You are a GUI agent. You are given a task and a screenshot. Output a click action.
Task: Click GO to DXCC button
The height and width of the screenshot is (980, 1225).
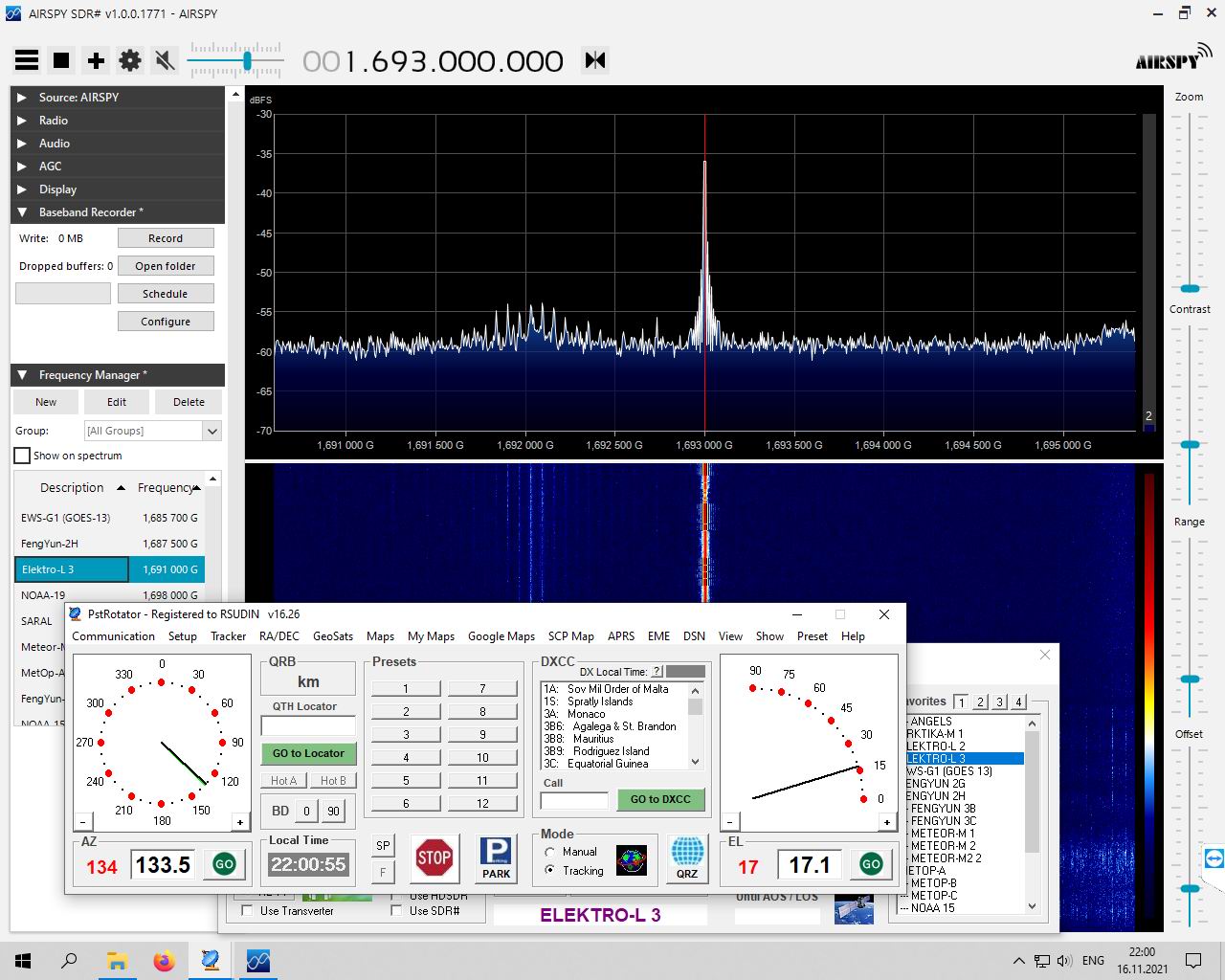pyautogui.click(x=660, y=799)
